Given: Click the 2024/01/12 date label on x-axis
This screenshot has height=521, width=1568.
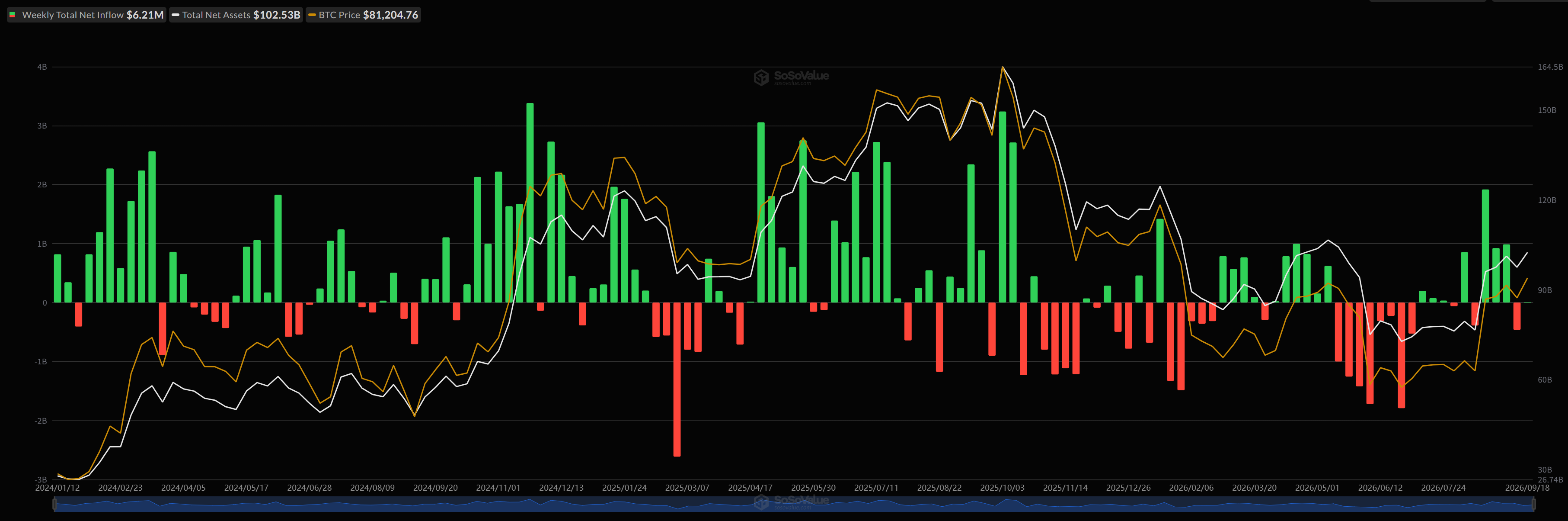Looking at the screenshot, I should (57, 488).
